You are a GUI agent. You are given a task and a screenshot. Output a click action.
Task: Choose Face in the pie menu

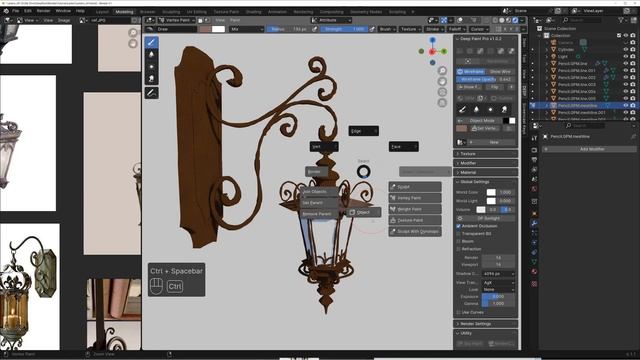[403, 147]
